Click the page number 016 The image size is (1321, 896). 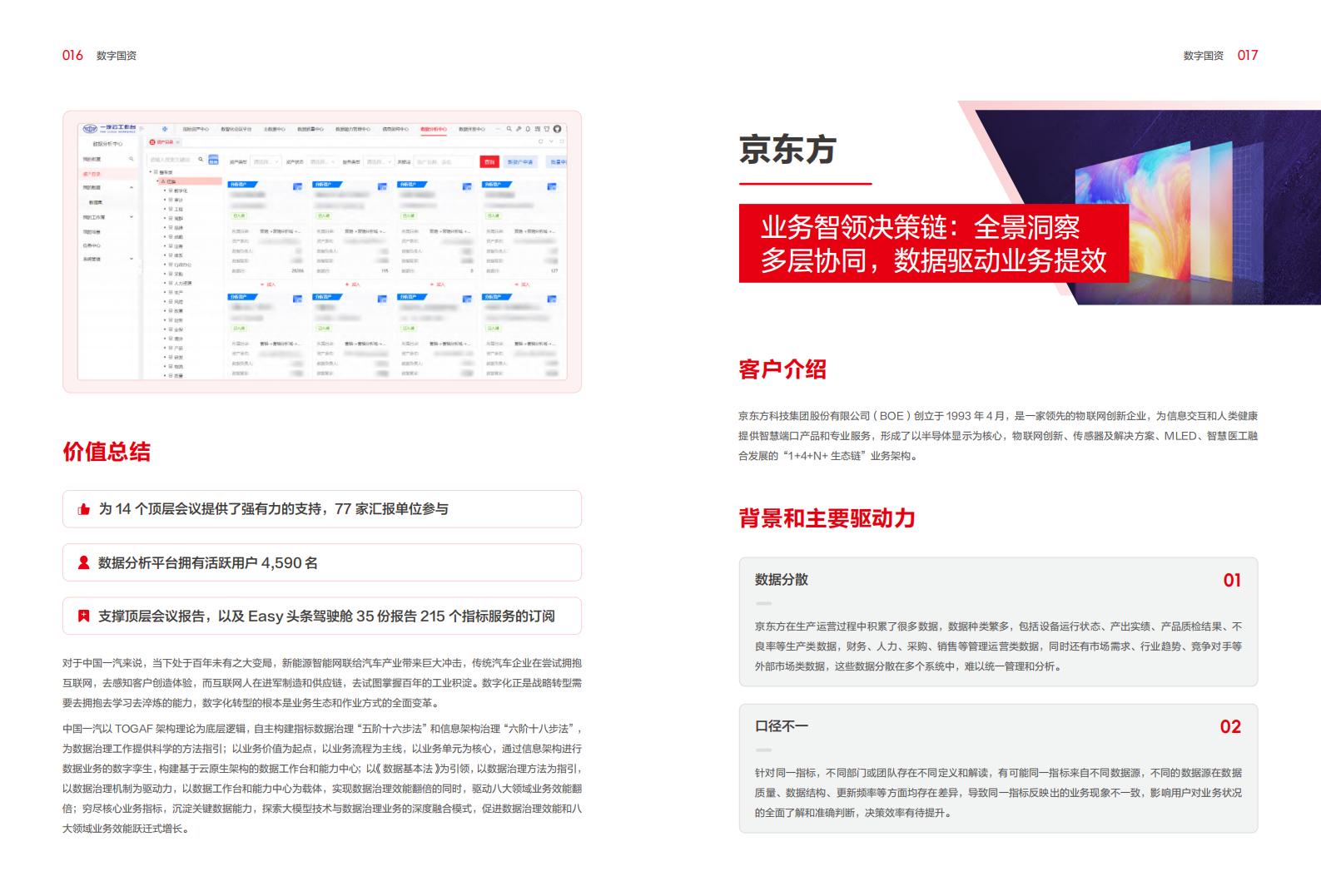(x=73, y=55)
